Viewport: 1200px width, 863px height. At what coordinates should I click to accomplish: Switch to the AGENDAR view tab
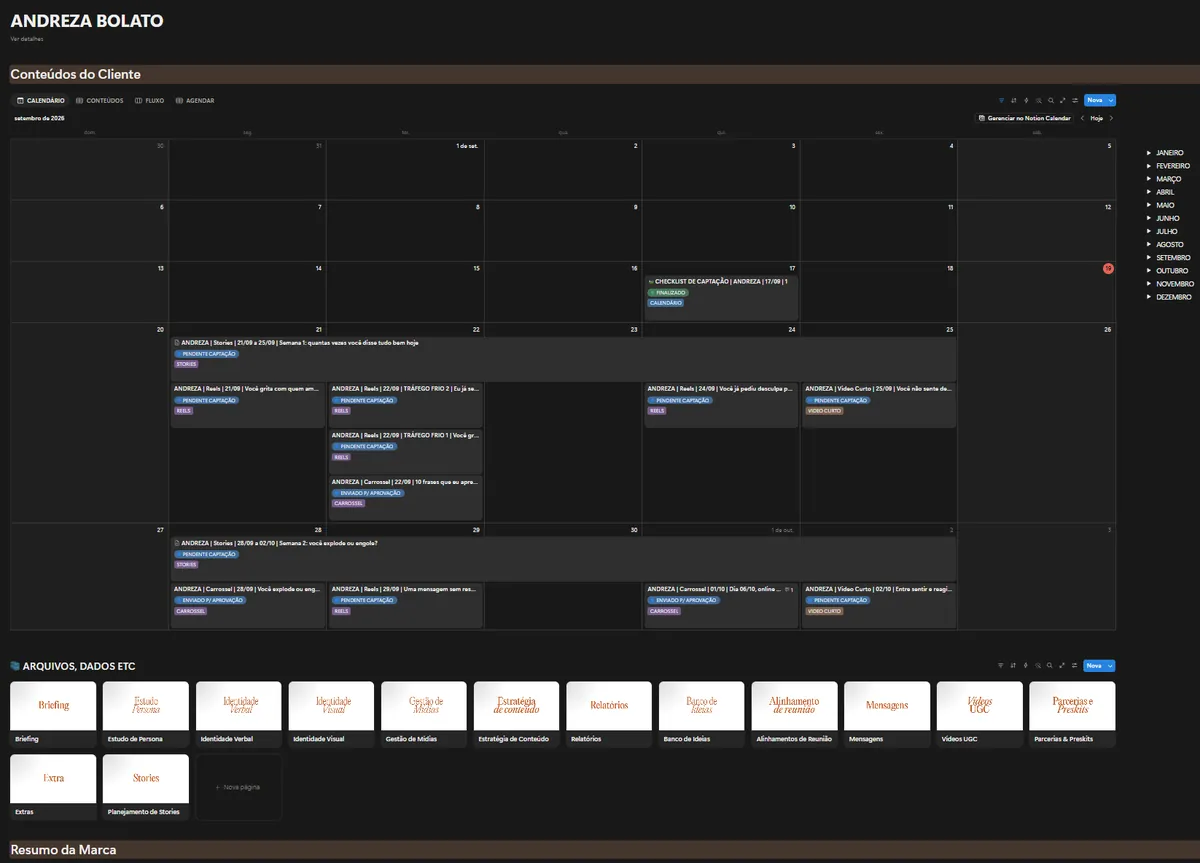click(x=195, y=100)
